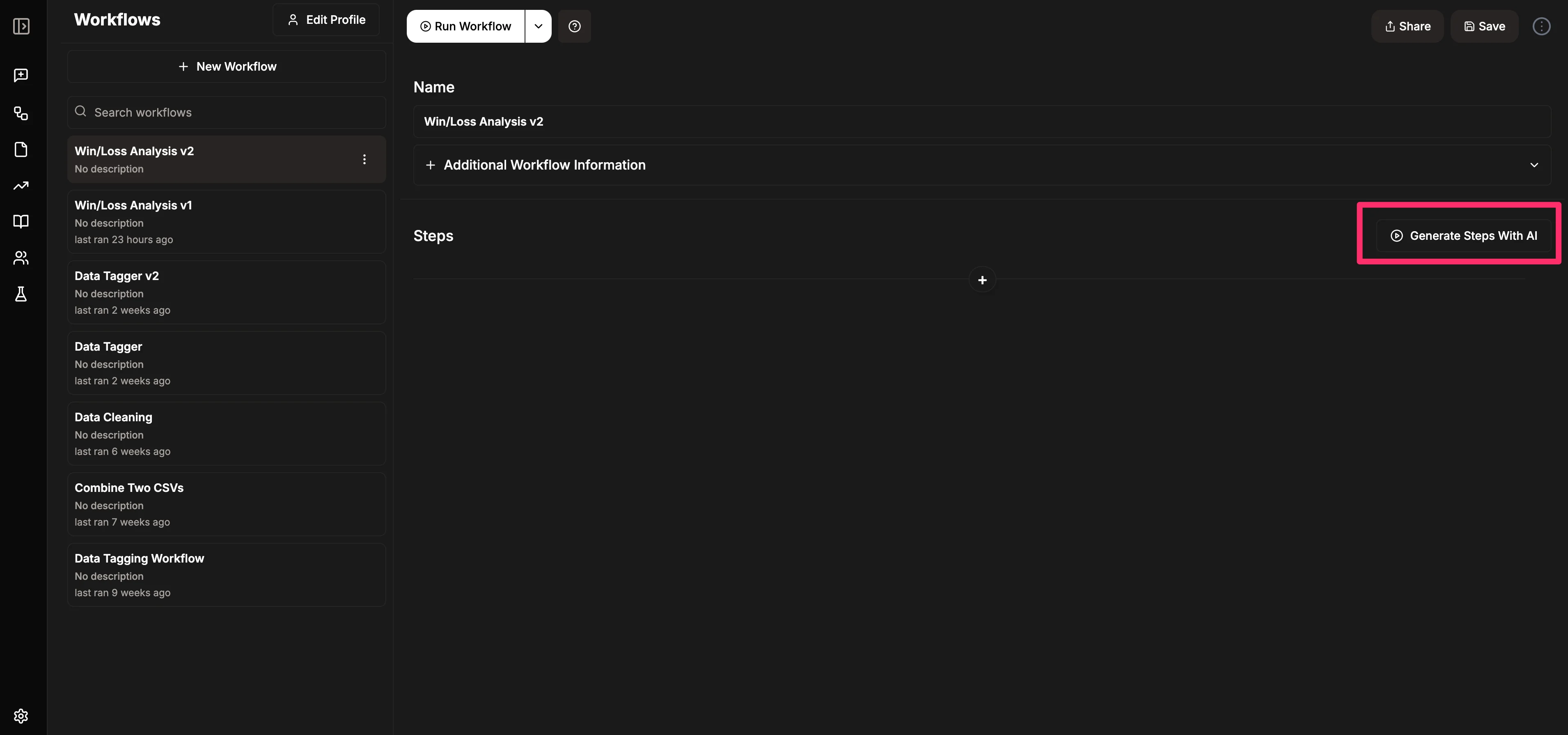Open the workflows nodes icon
1568x735 pixels.
(21, 113)
